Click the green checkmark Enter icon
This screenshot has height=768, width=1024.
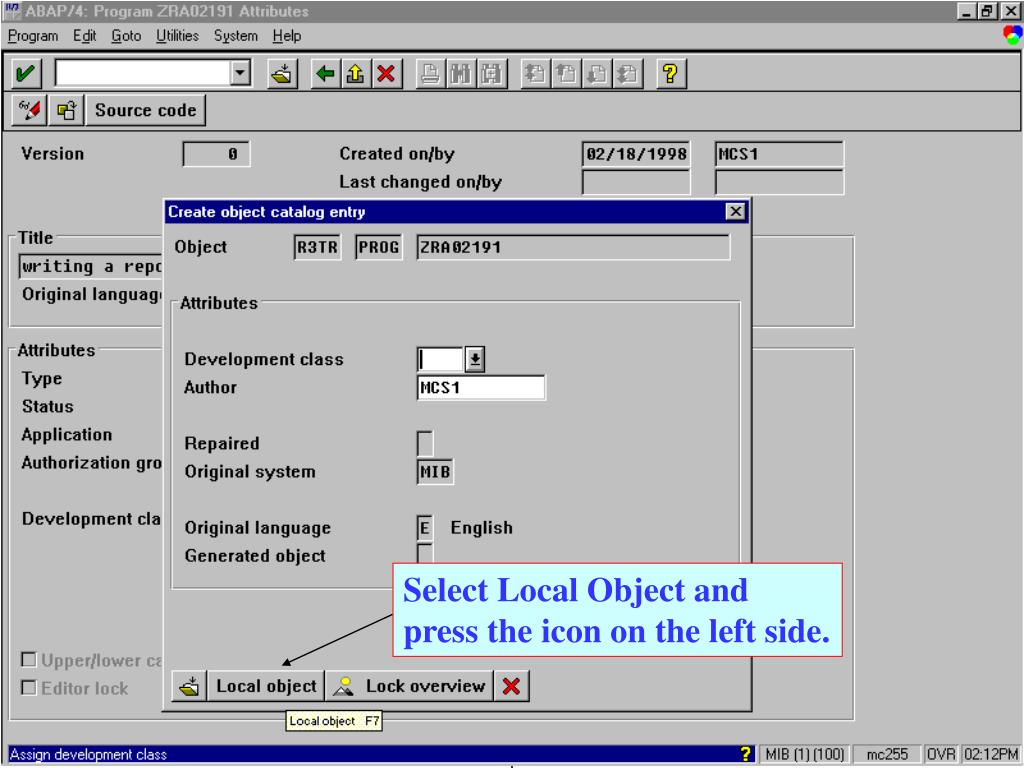click(x=26, y=73)
